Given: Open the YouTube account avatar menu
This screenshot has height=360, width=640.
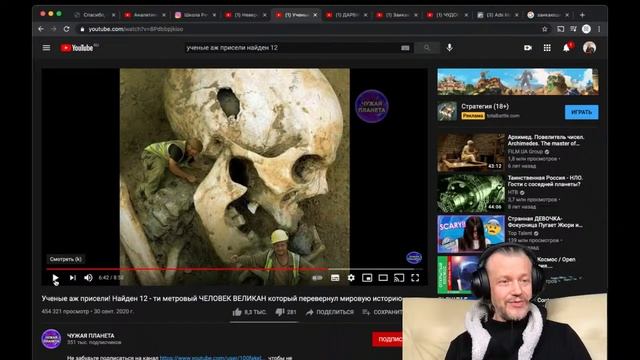Looking at the screenshot, I should pyautogui.click(x=589, y=48).
